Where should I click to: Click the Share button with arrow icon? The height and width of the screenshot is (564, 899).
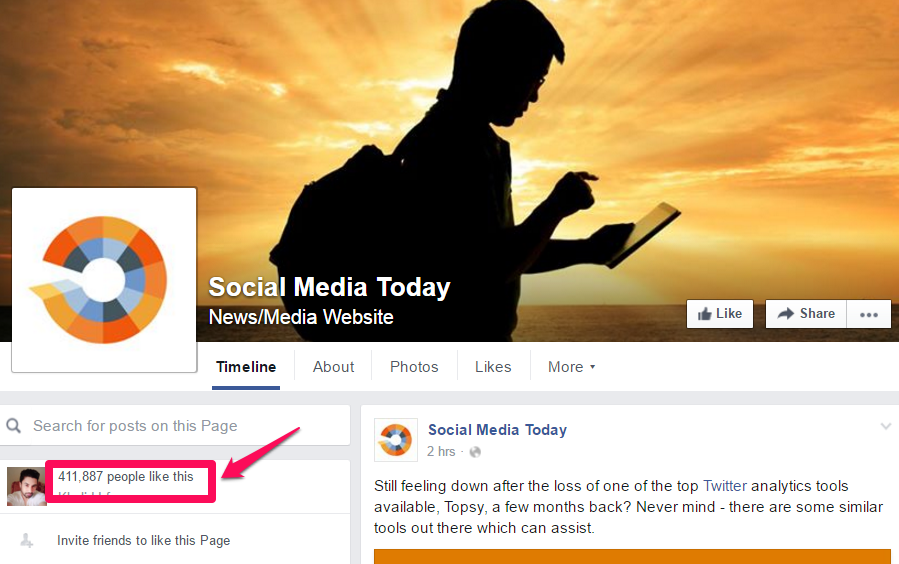click(806, 314)
